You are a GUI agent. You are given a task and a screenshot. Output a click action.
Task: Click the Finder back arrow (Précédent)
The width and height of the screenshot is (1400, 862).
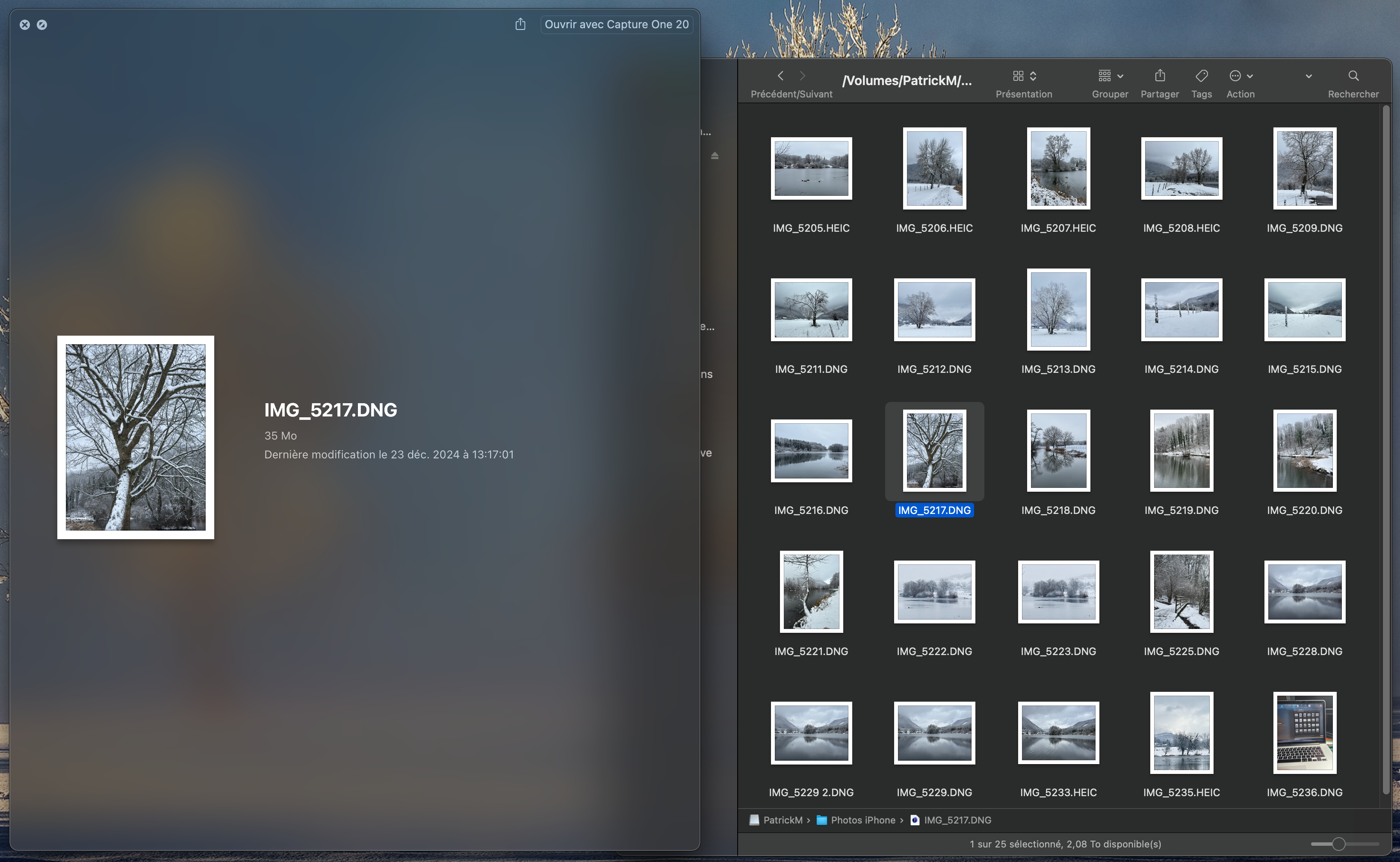780,76
